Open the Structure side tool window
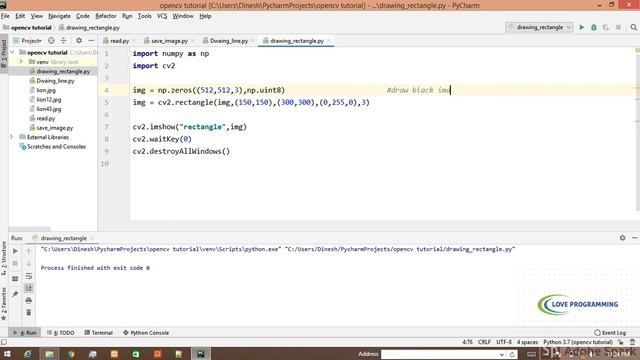 pos(4,257)
